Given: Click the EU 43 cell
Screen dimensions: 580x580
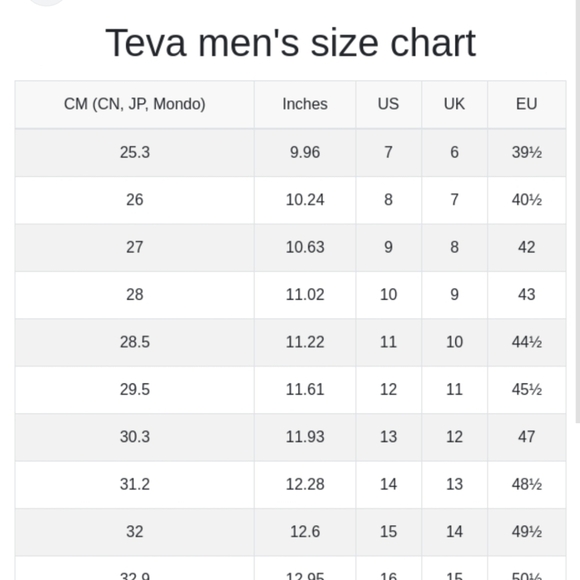Looking at the screenshot, I should coord(526,294).
